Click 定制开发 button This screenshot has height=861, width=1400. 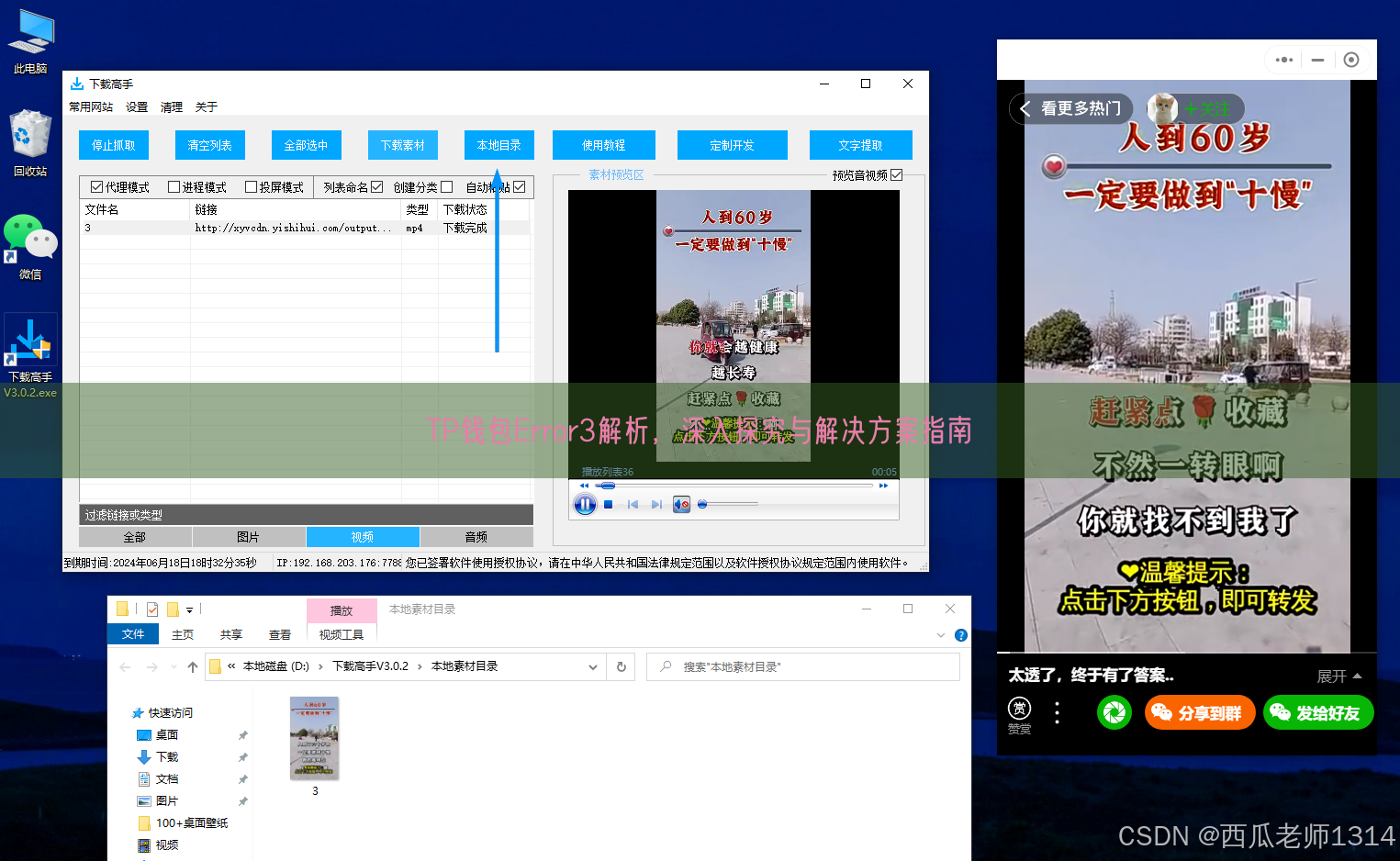(x=733, y=145)
